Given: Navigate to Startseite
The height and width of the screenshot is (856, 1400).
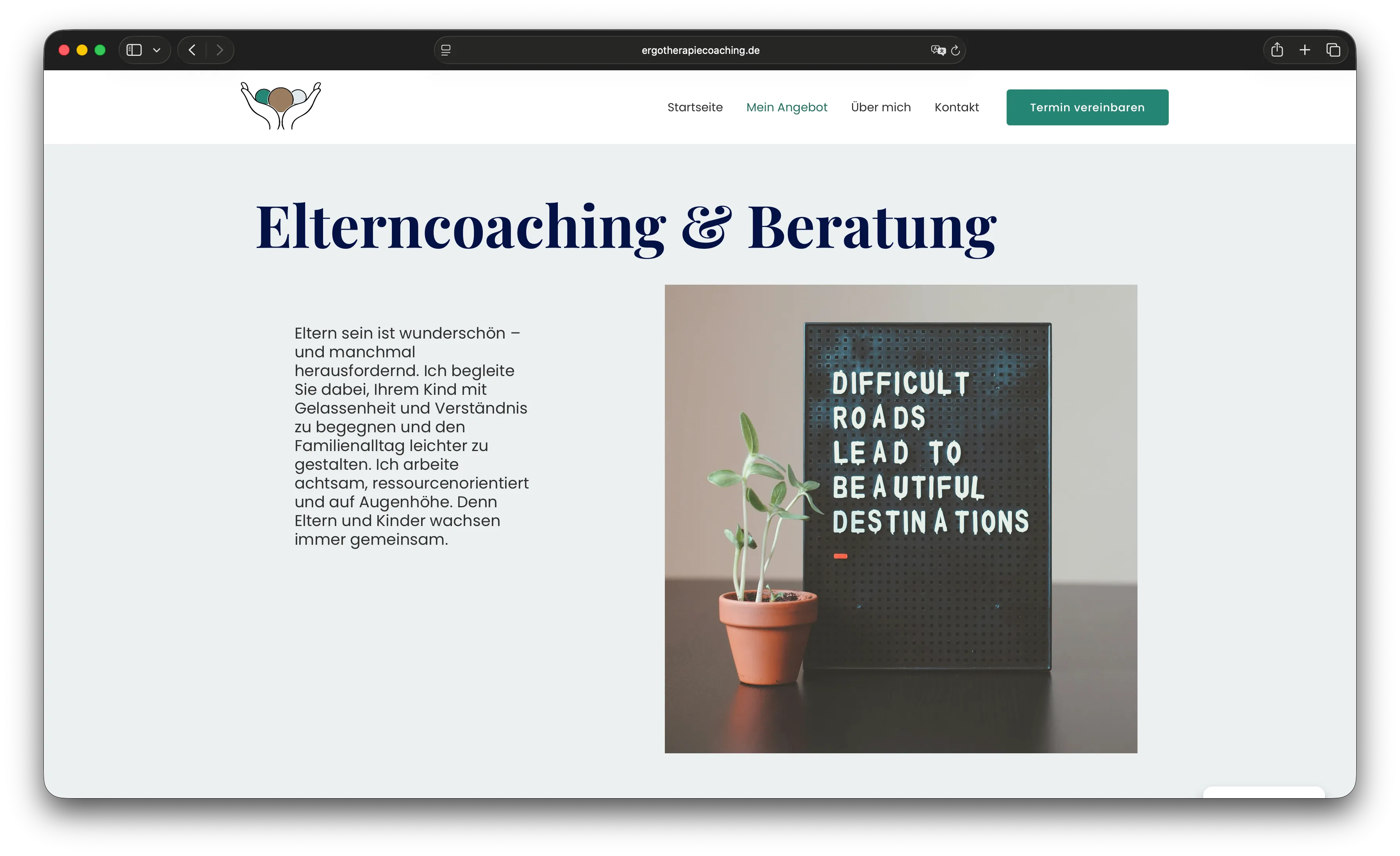Looking at the screenshot, I should point(695,107).
